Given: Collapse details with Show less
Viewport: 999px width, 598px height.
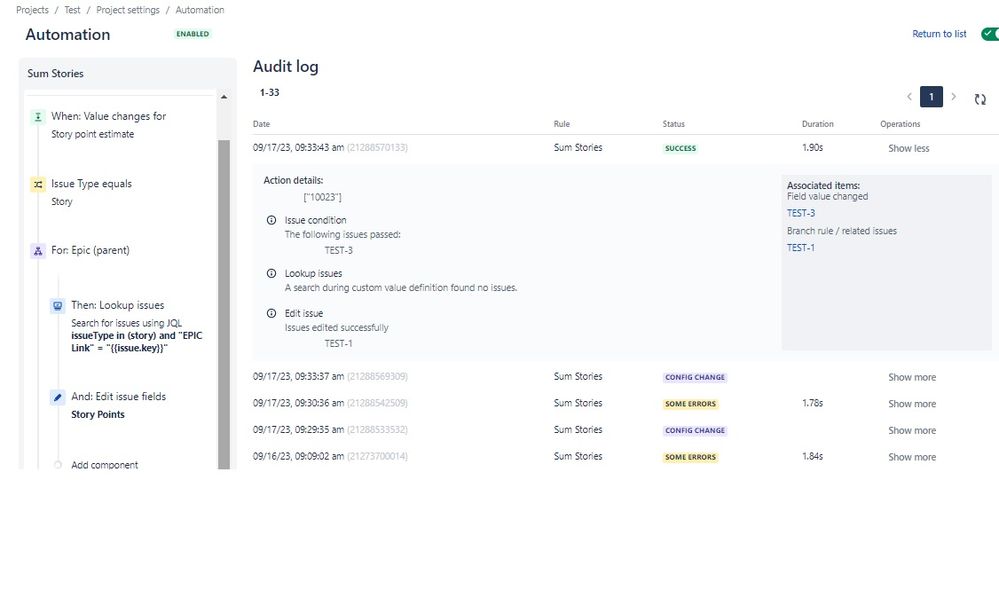Looking at the screenshot, I should (909, 148).
